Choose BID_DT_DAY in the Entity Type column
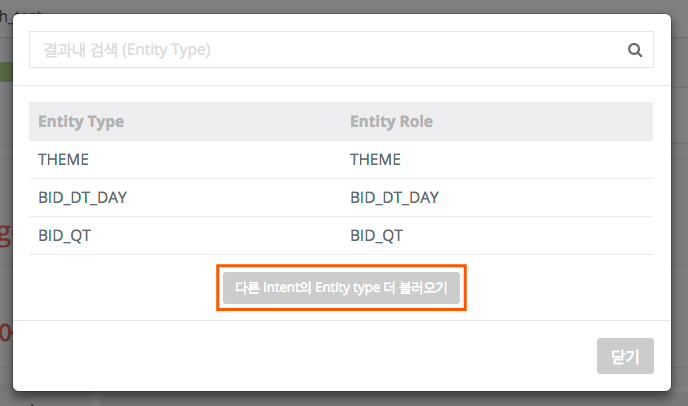This screenshot has width=688, height=406. (x=82, y=198)
